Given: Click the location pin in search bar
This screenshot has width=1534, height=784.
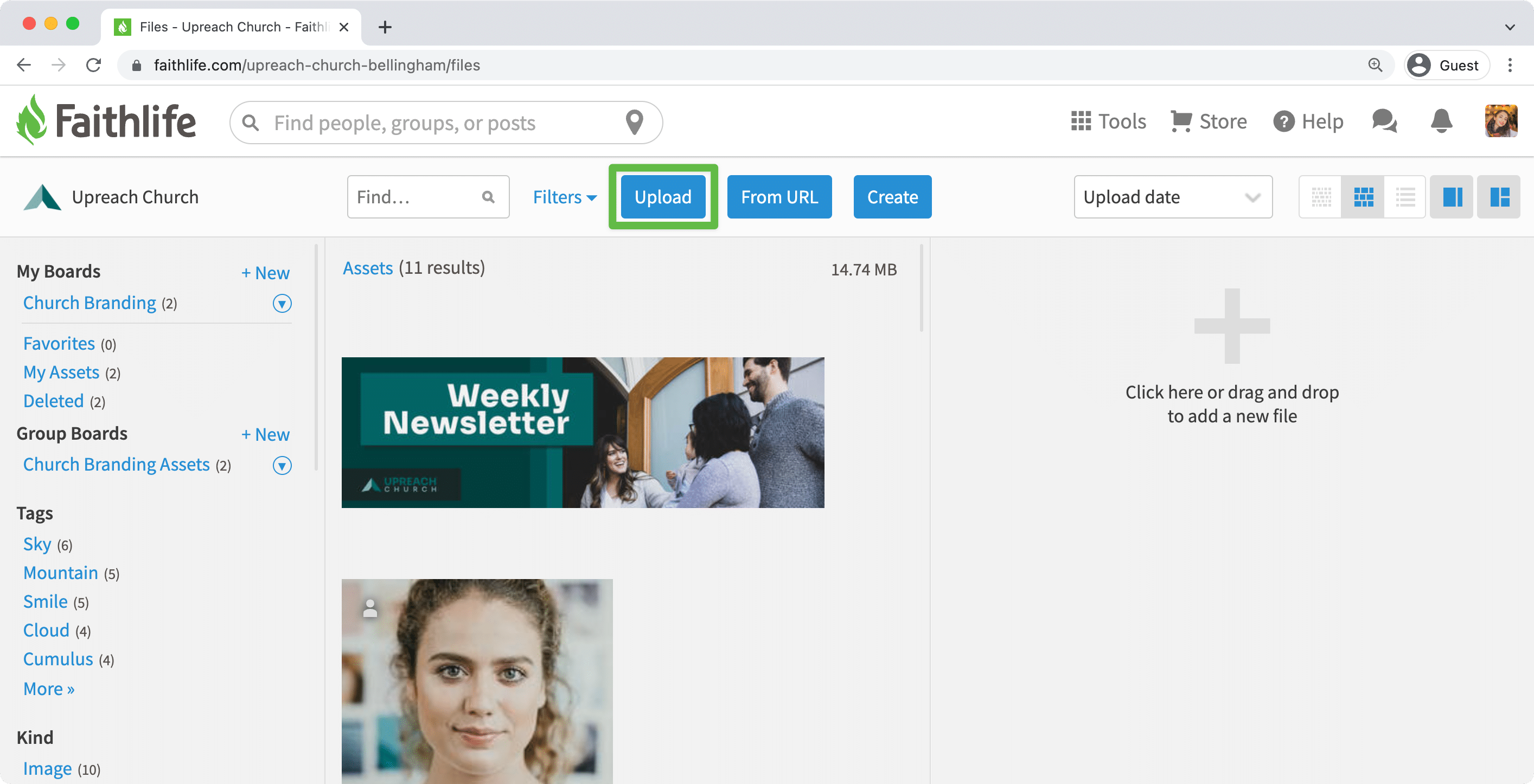Looking at the screenshot, I should click(635, 122).
